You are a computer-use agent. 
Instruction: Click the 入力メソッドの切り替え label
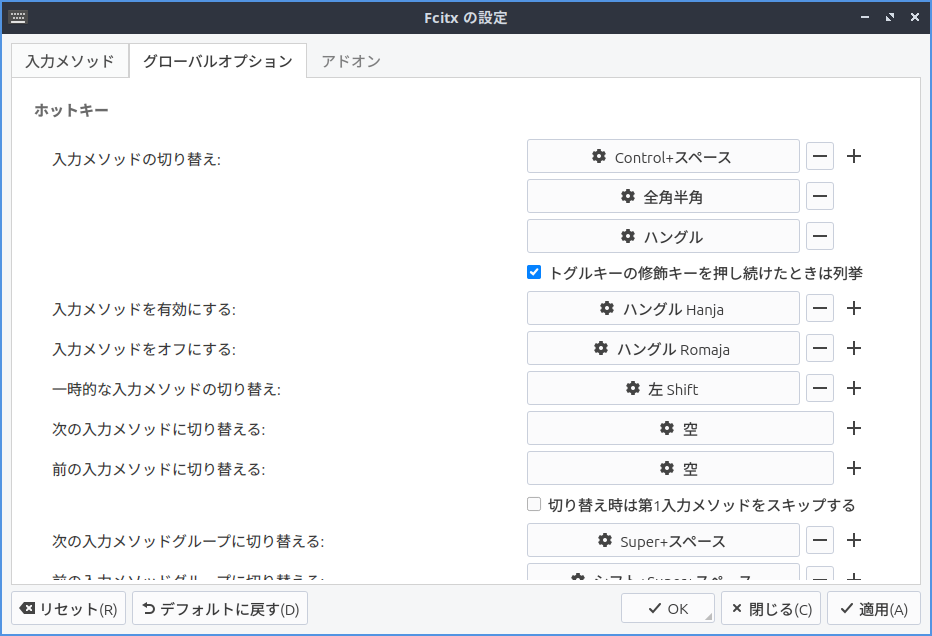pos(137,159)
